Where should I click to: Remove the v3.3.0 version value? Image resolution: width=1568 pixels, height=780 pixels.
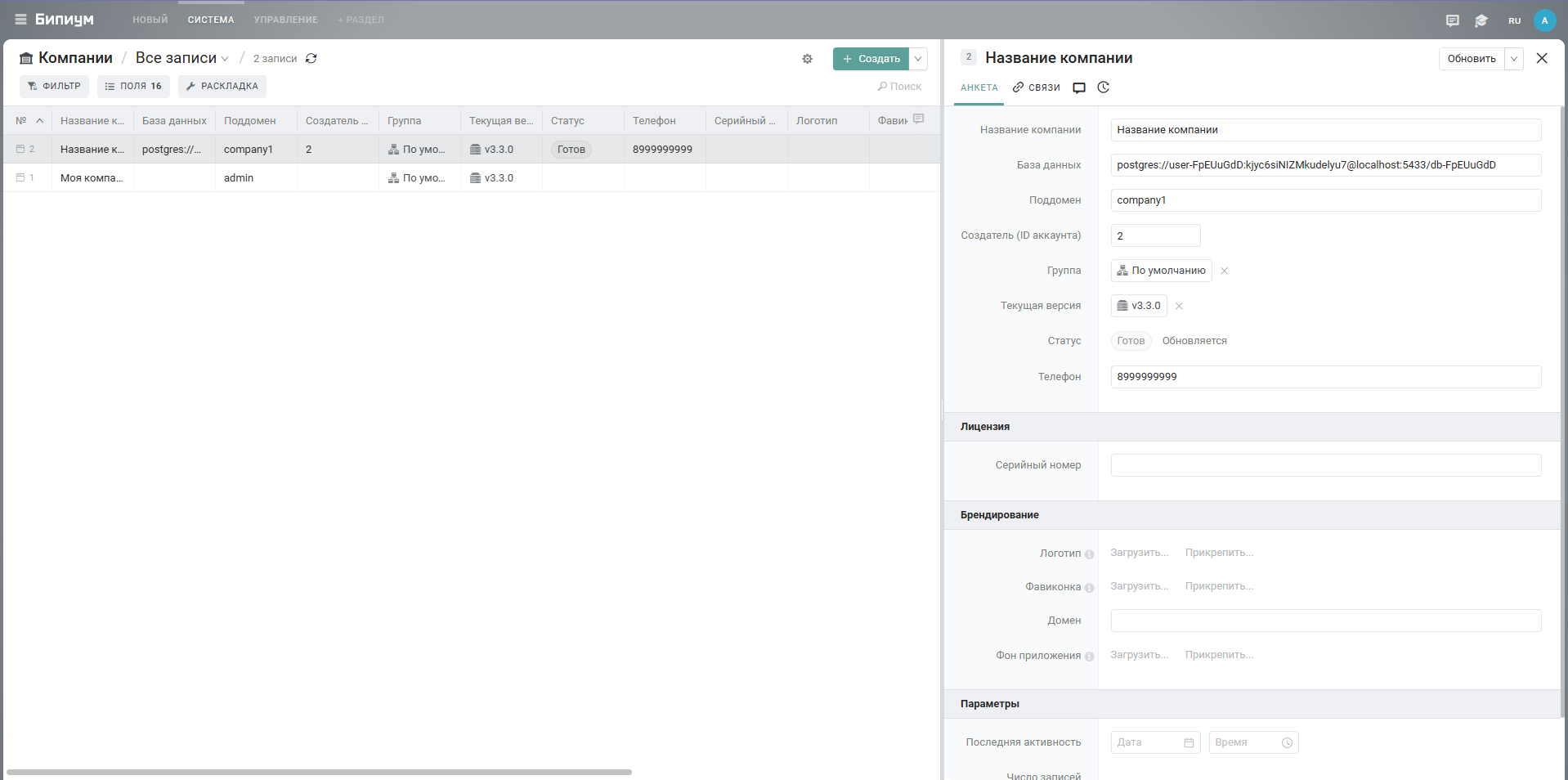click(1179, 306)
